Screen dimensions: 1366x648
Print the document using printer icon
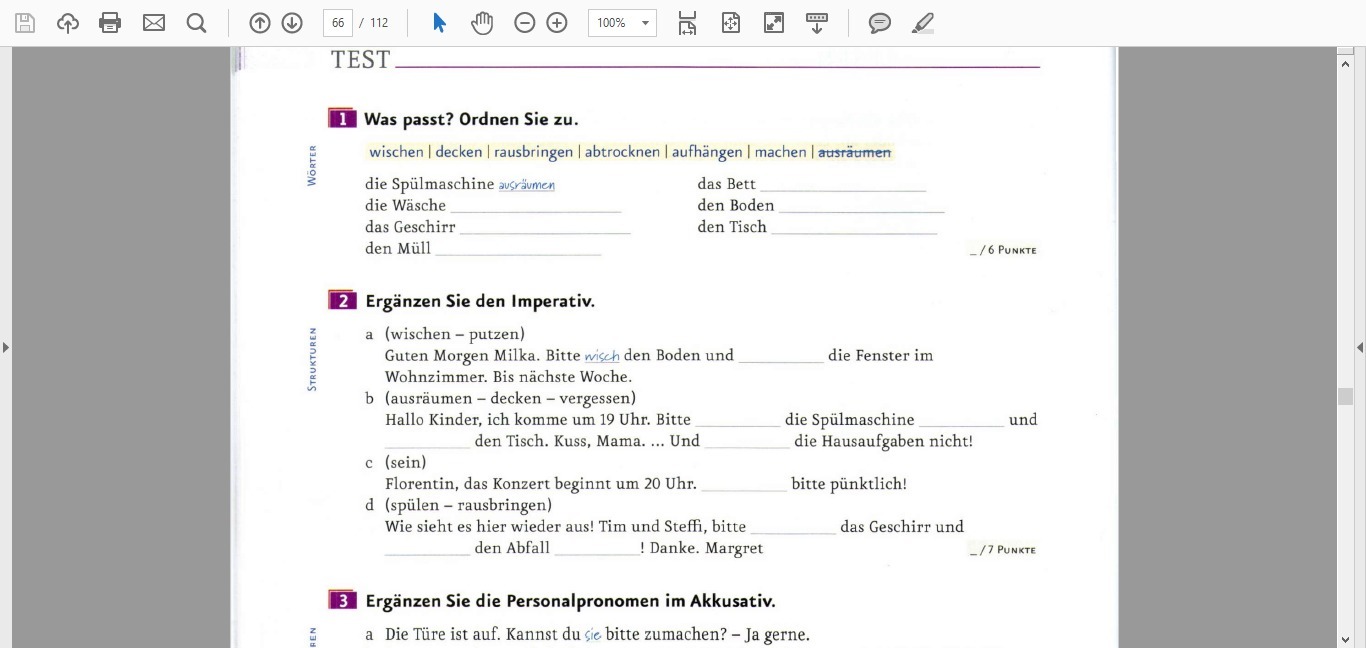pyautogui.click(x=110, y=23)
